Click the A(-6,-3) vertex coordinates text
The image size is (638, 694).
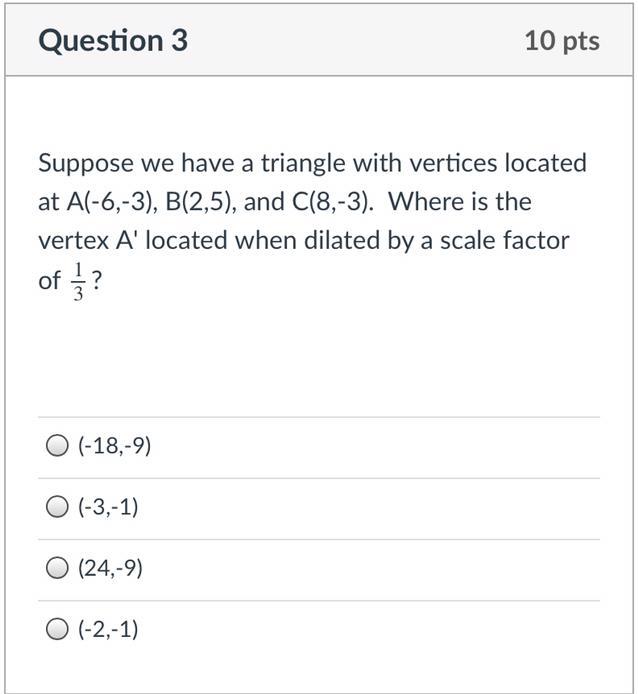110,202
